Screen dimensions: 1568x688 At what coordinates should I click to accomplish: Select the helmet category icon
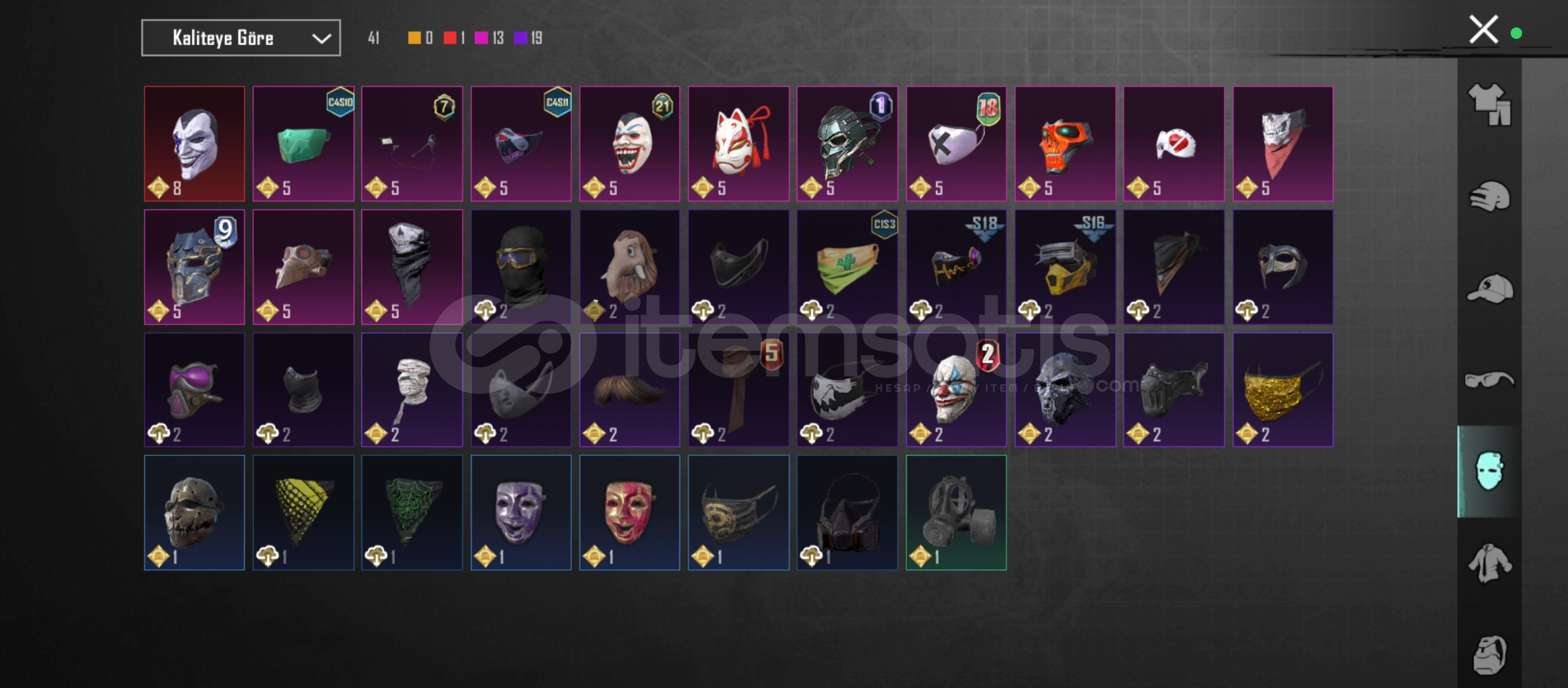pyautogui.click(x=1490, y=196)
